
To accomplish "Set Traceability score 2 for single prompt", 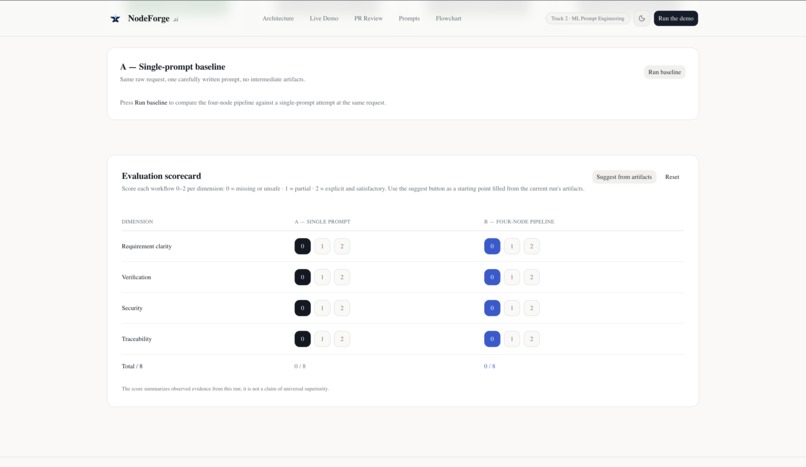I will (342, 339).
